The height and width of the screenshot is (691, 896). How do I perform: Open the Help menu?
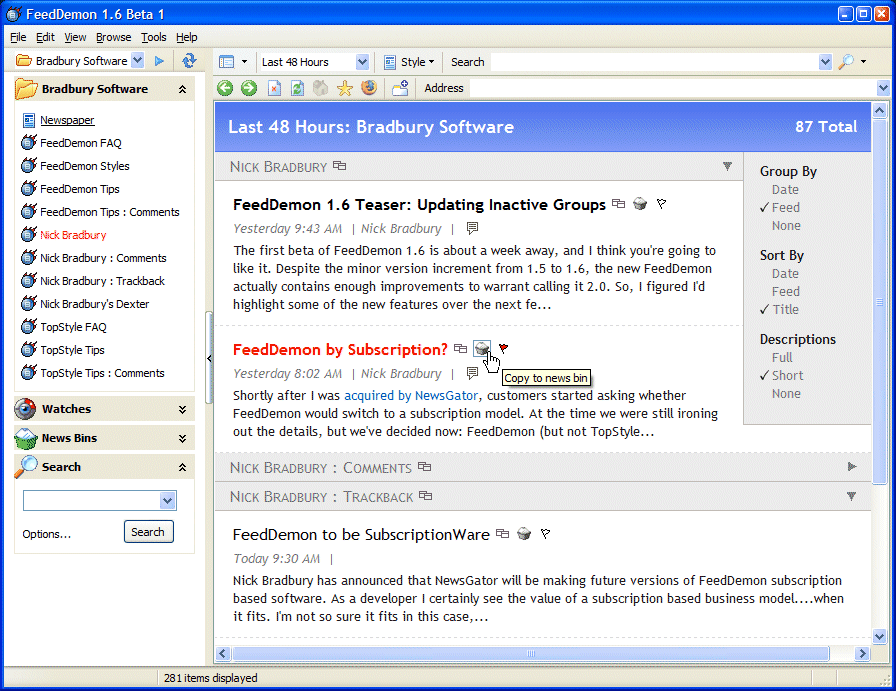click(186, 37)
